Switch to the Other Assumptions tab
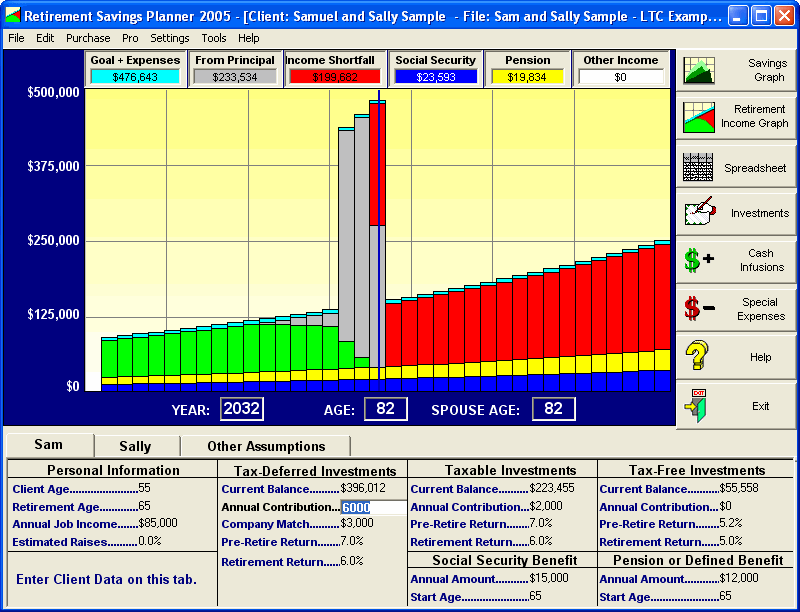 click(x=266, y=446)
